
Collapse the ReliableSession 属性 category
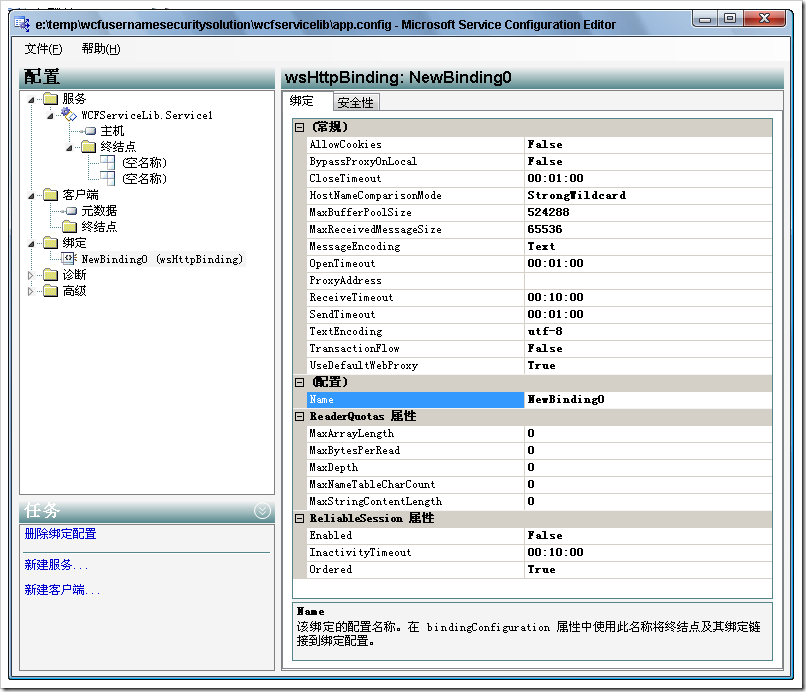pyautogui.click(x=299, y=518)
